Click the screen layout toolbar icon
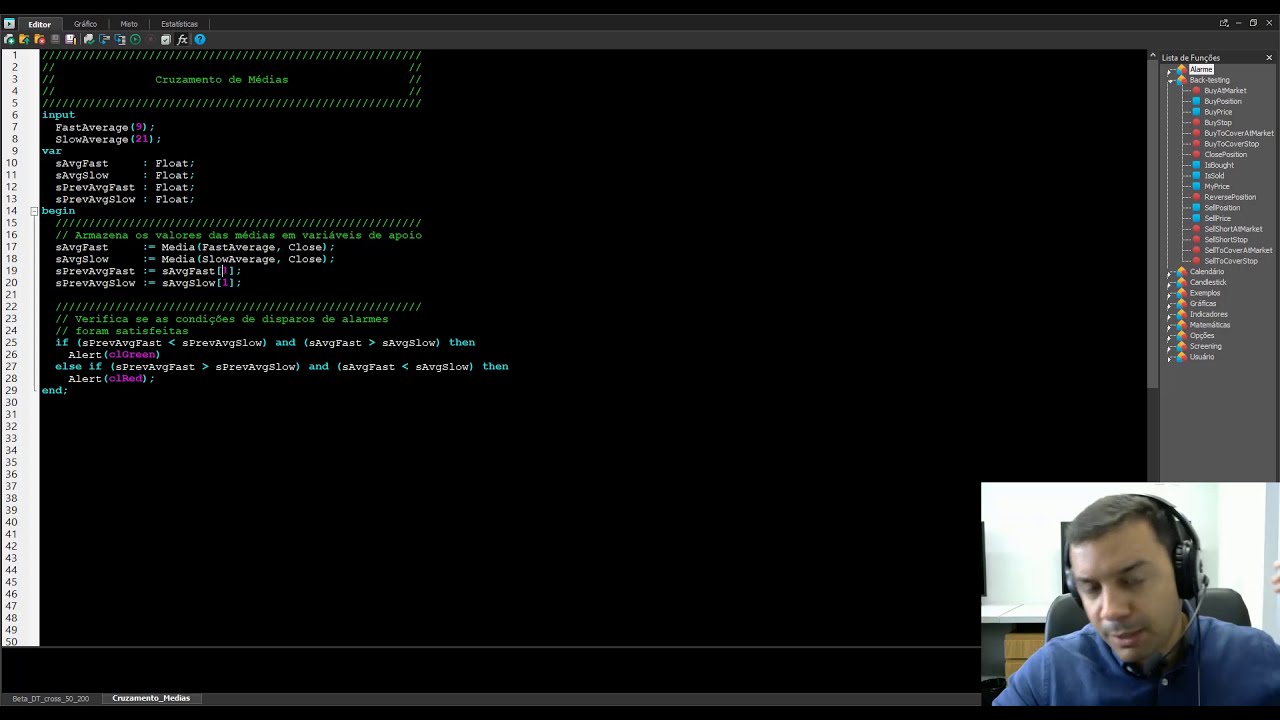 [120, 39]
